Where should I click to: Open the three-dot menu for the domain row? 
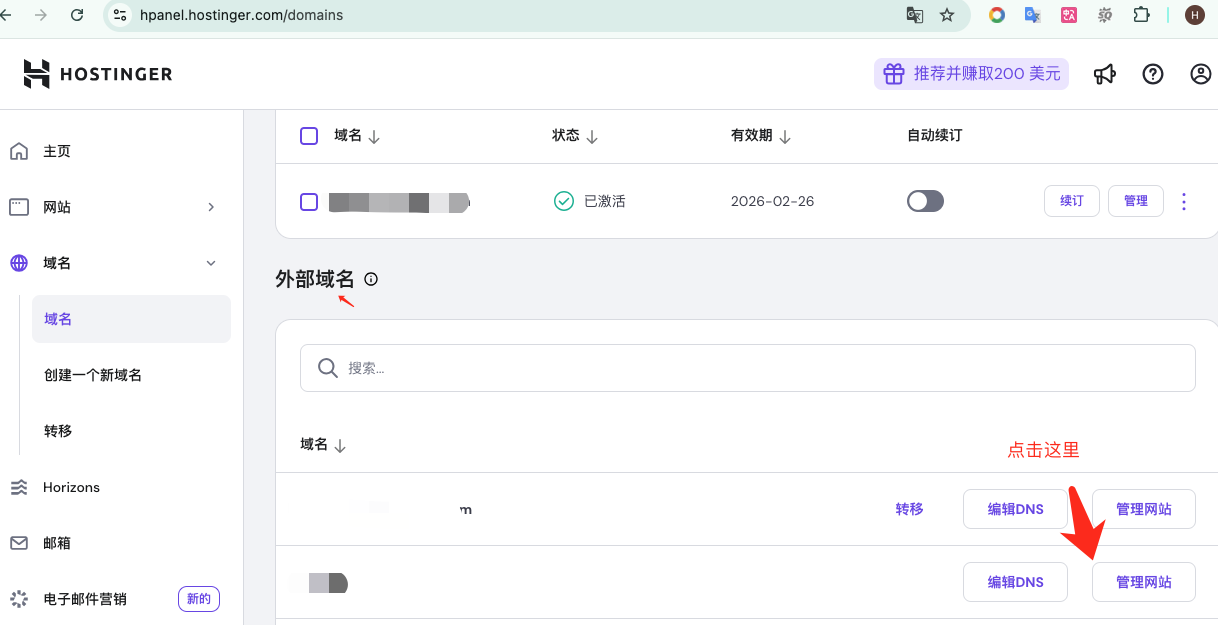pos(1184,201)
